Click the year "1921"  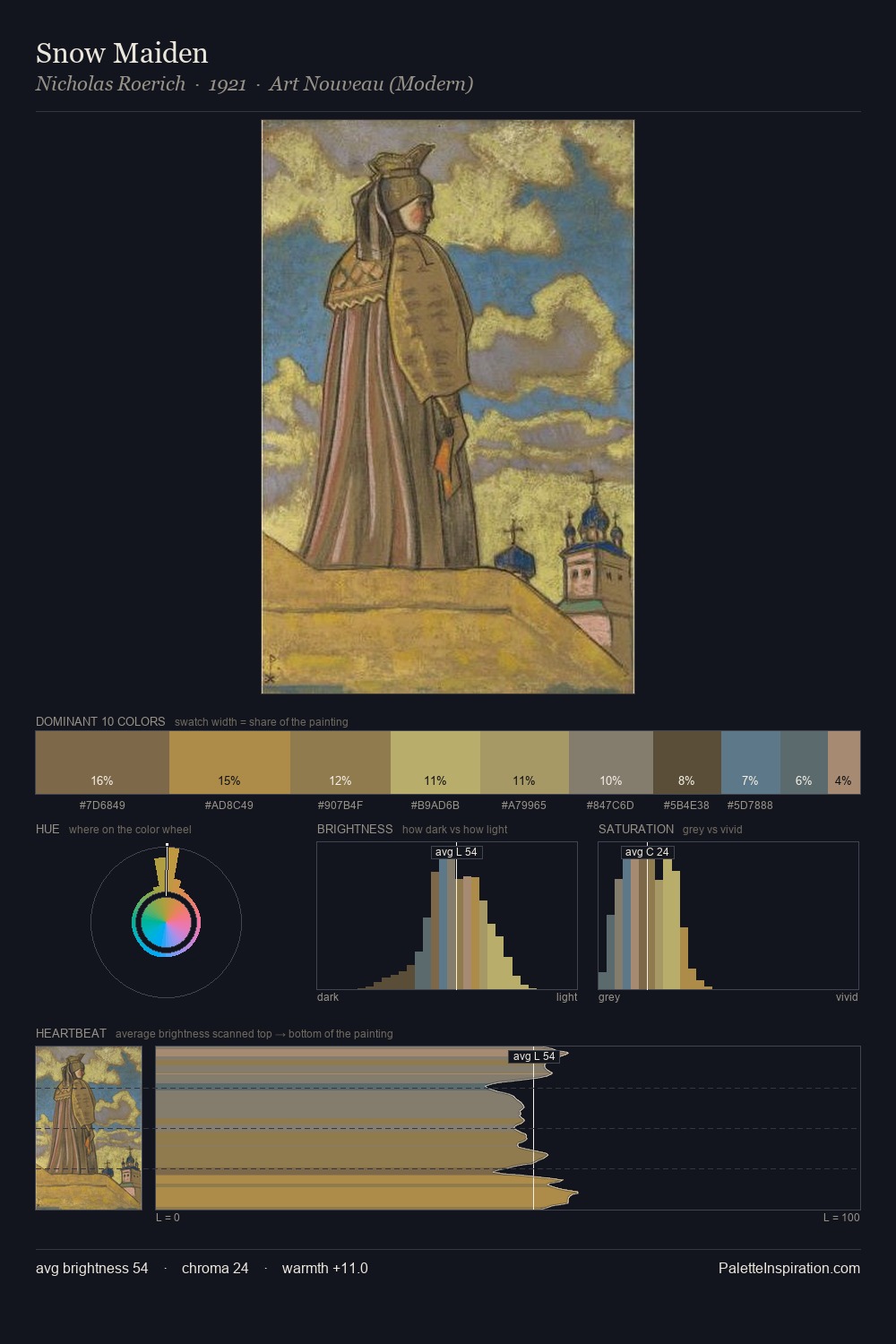(x=228, y=83)
